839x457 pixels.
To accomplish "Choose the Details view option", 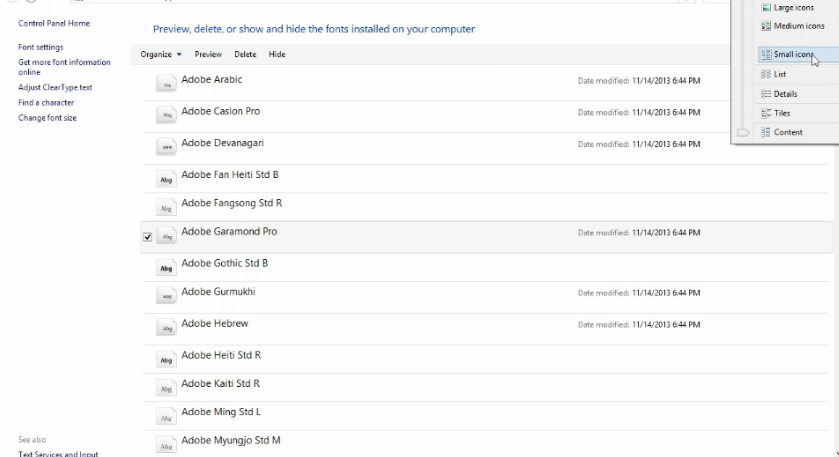I will point(785,94).
